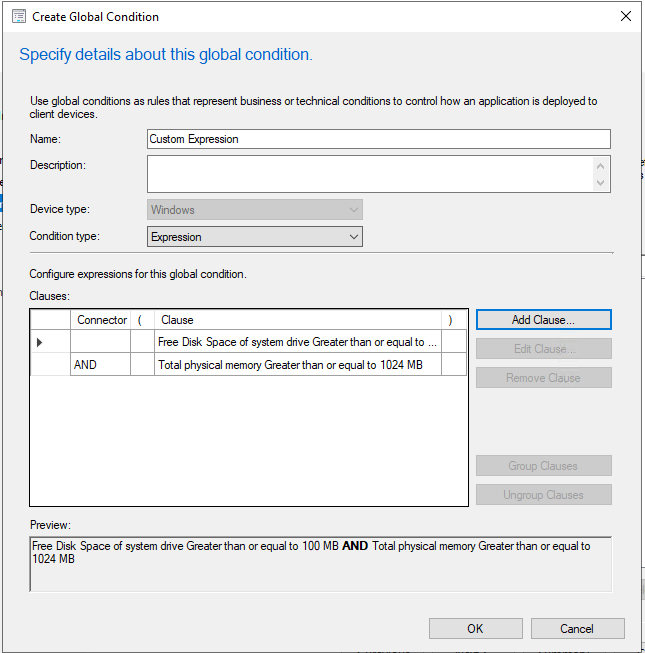Click the row selector arrow of the first clause
The width and height of the screenshot is (645, 653).
pos(40,342)
